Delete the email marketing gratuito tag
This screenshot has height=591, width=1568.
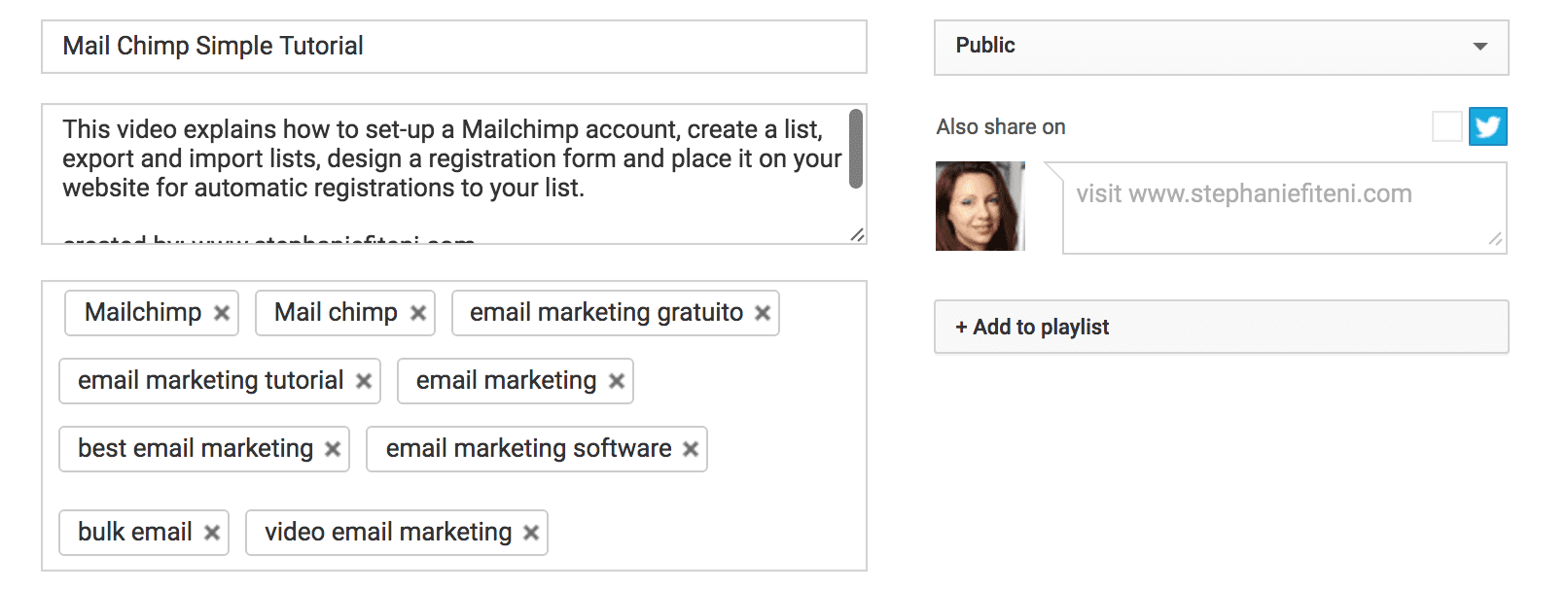pyautogui.click(x=763, y=313)
